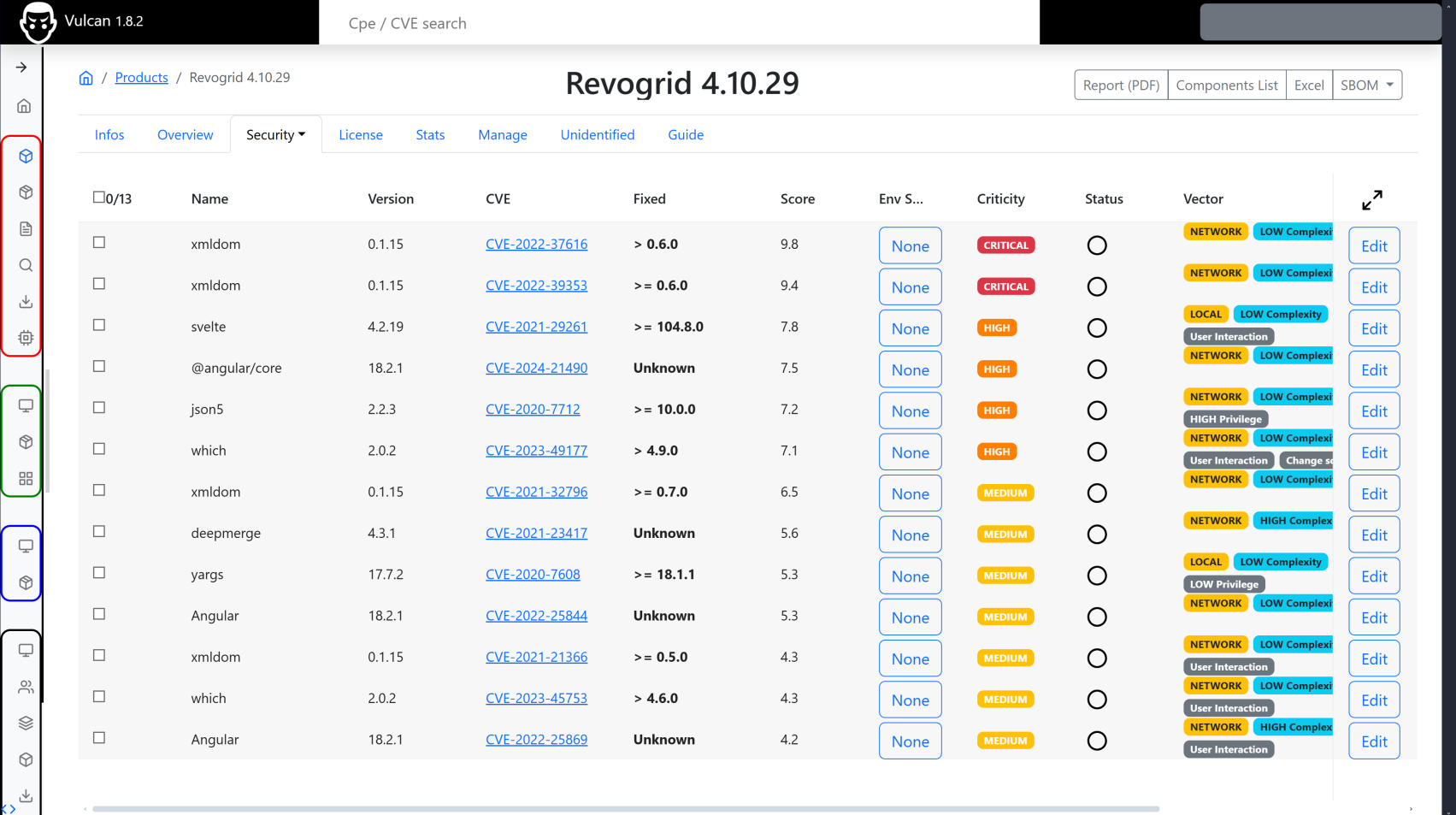Open the Security tab dropdown
1456x815 pixels.
(275, 135)
